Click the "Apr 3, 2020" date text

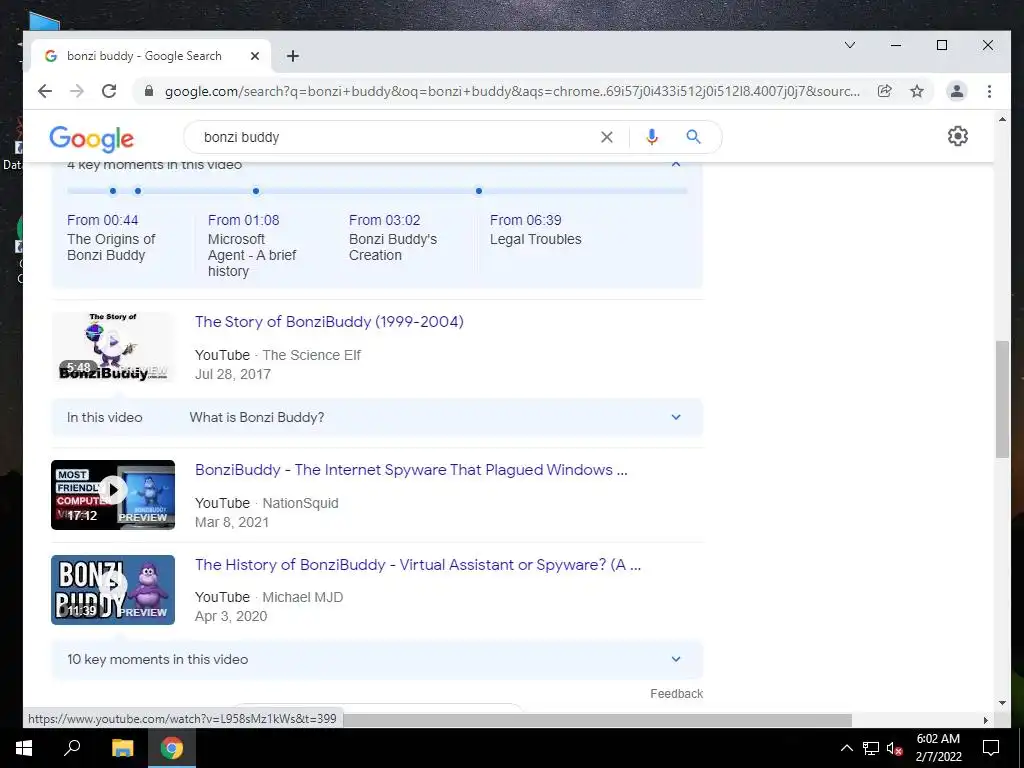coord(231,616)
